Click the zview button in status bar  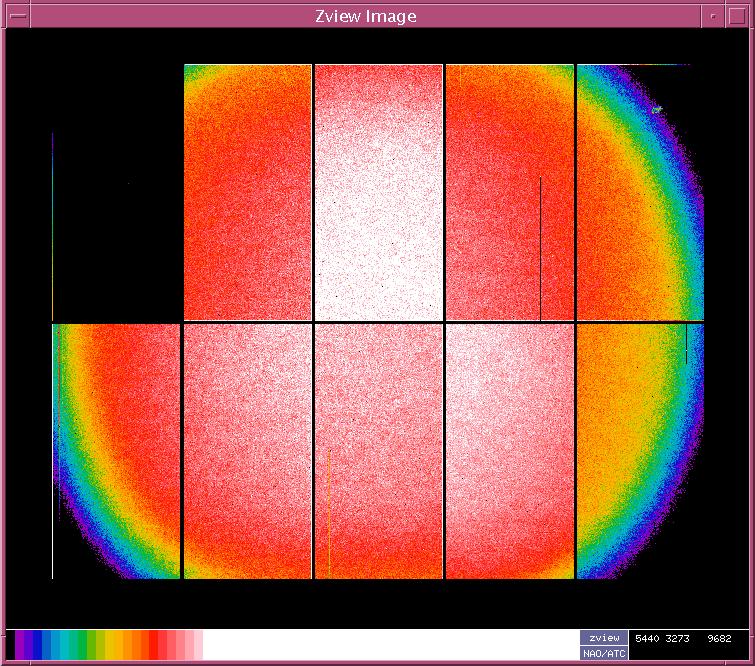(x=604, y=638)
